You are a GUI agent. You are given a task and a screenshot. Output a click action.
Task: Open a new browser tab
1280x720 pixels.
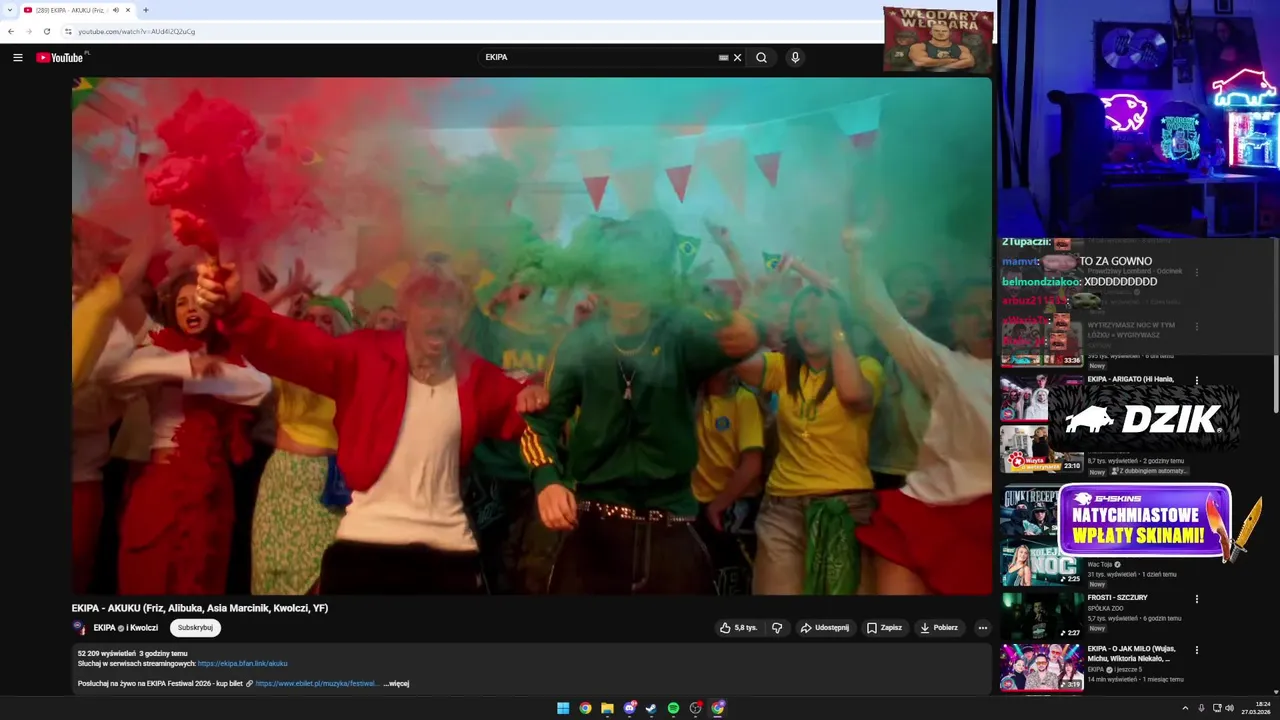(x=146, y=10)
